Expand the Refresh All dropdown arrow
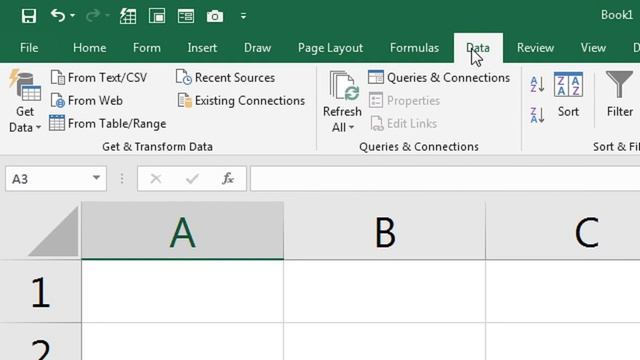 pos(351,128)
